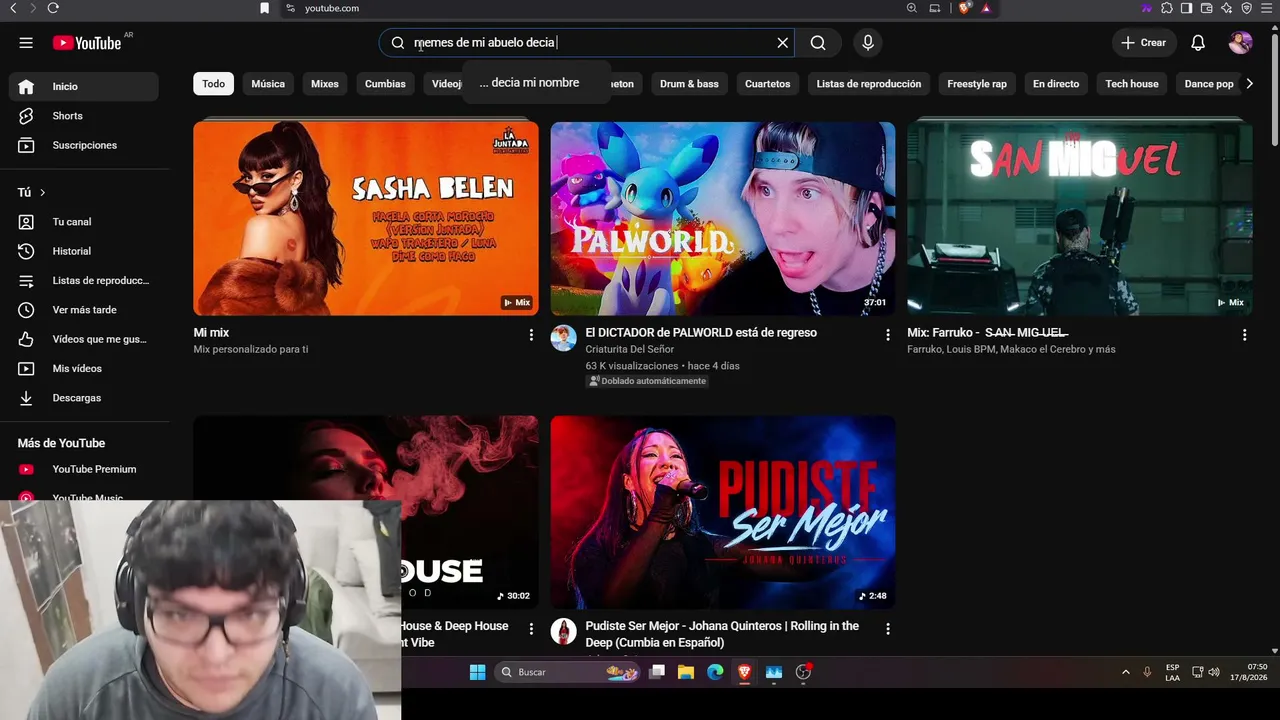Open YouTube Premium link
The image size is (1280, 720).
[x=83, y=469]
